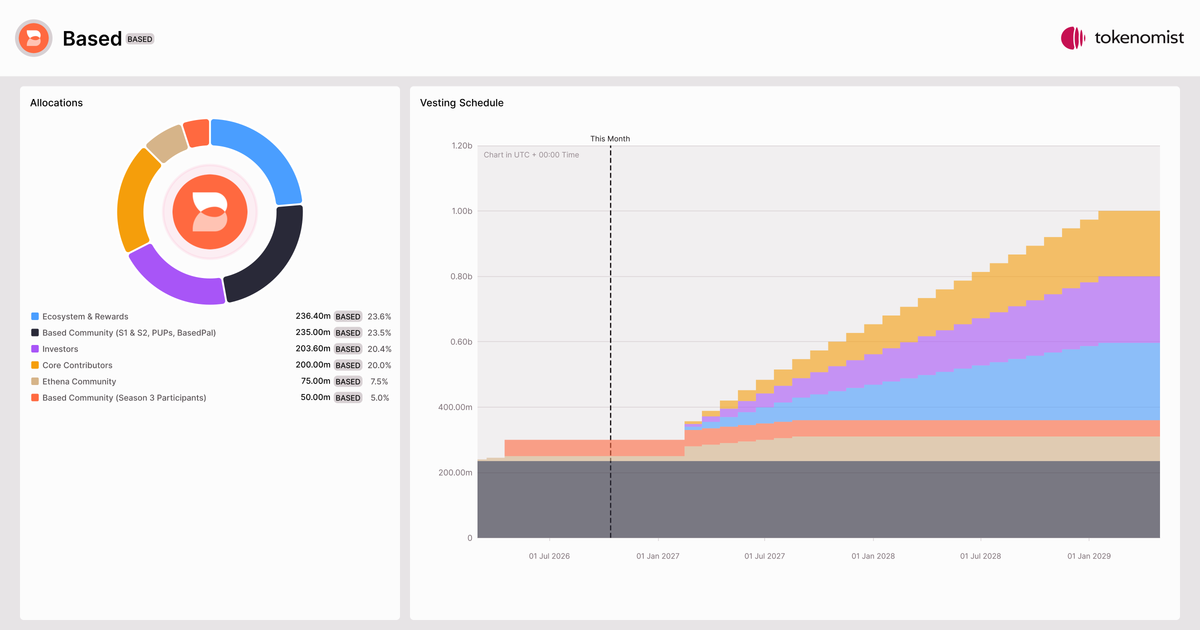Screen dimensions: 1200x630
Task: Click the 01 Jan 2027 axis label
Action: pos(657,555)
